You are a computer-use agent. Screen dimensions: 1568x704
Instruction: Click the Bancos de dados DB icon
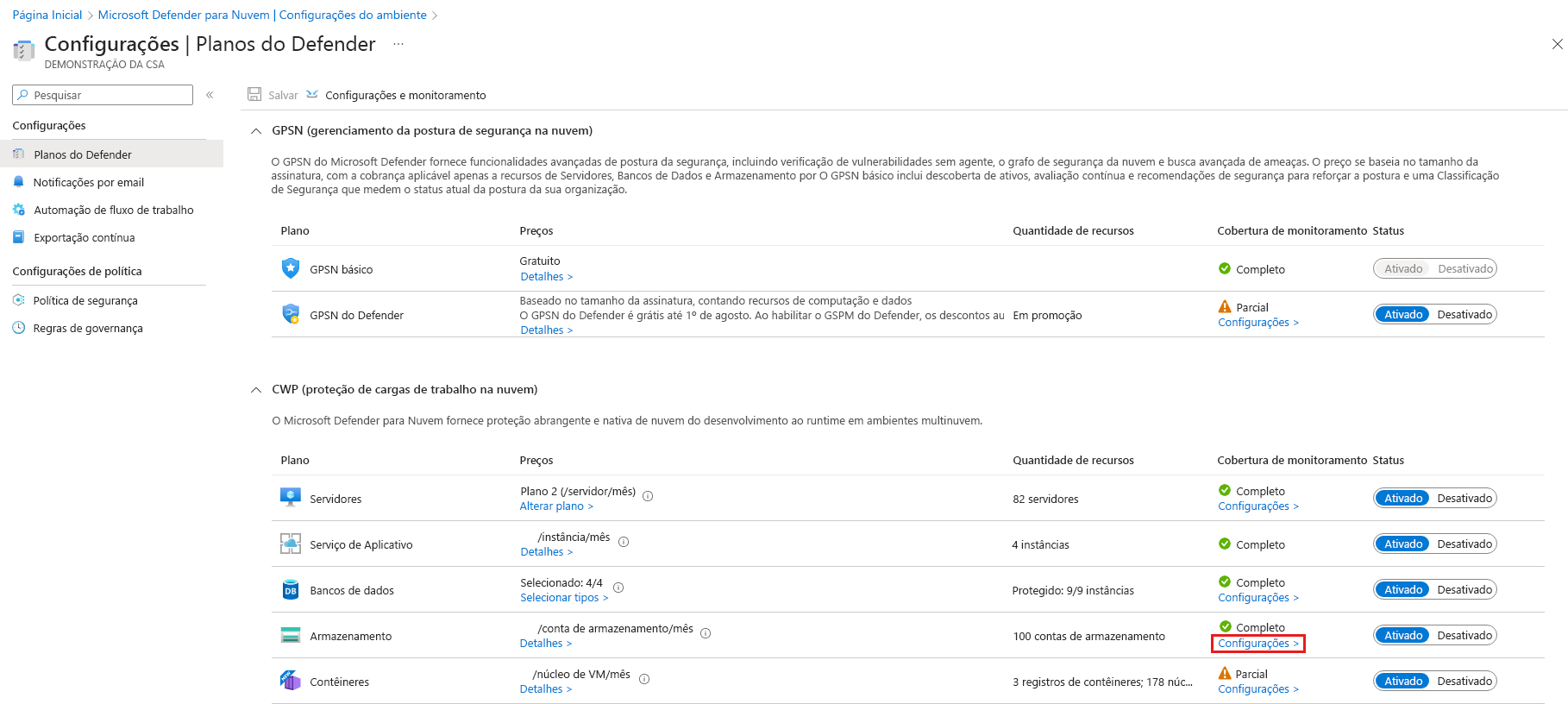(291, 589)
